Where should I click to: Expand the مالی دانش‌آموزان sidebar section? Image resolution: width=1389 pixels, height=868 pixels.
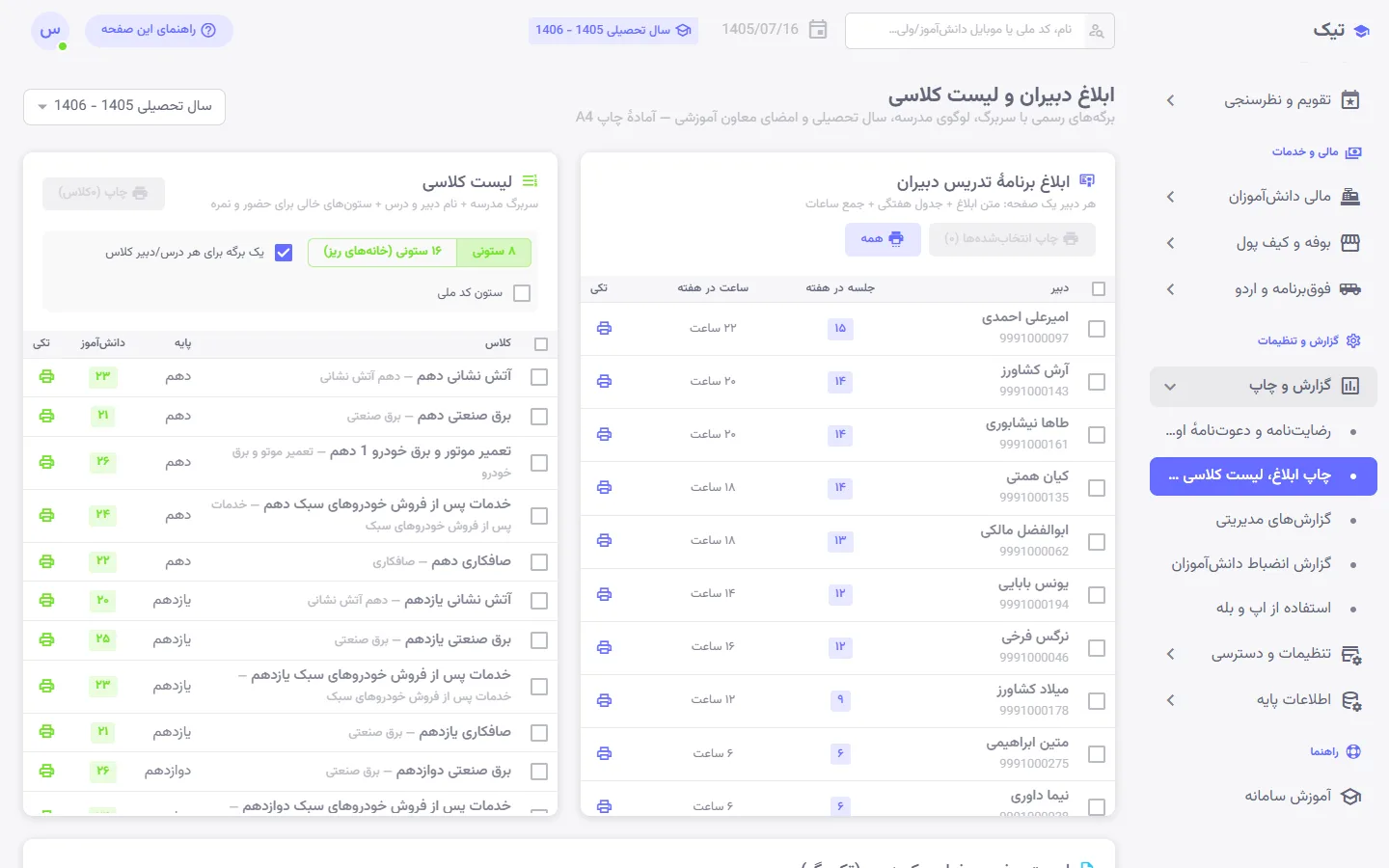[x=1264, y=197]
